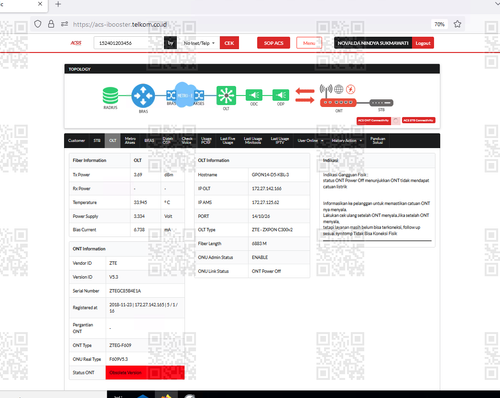Click the black 'by' button

[x=170, y=43]
